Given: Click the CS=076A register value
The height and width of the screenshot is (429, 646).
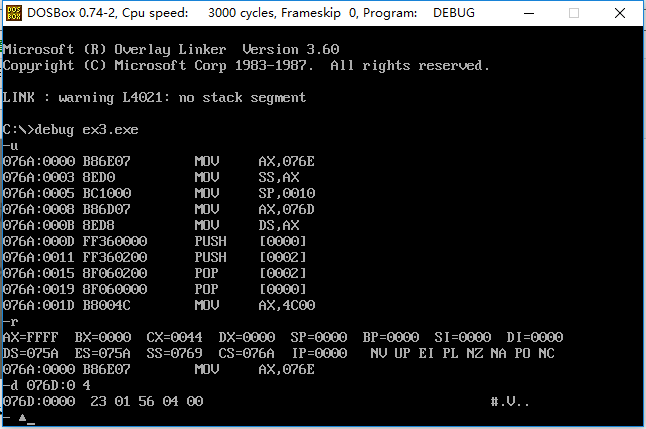Looking at the screenshot, I should (247, 353).
